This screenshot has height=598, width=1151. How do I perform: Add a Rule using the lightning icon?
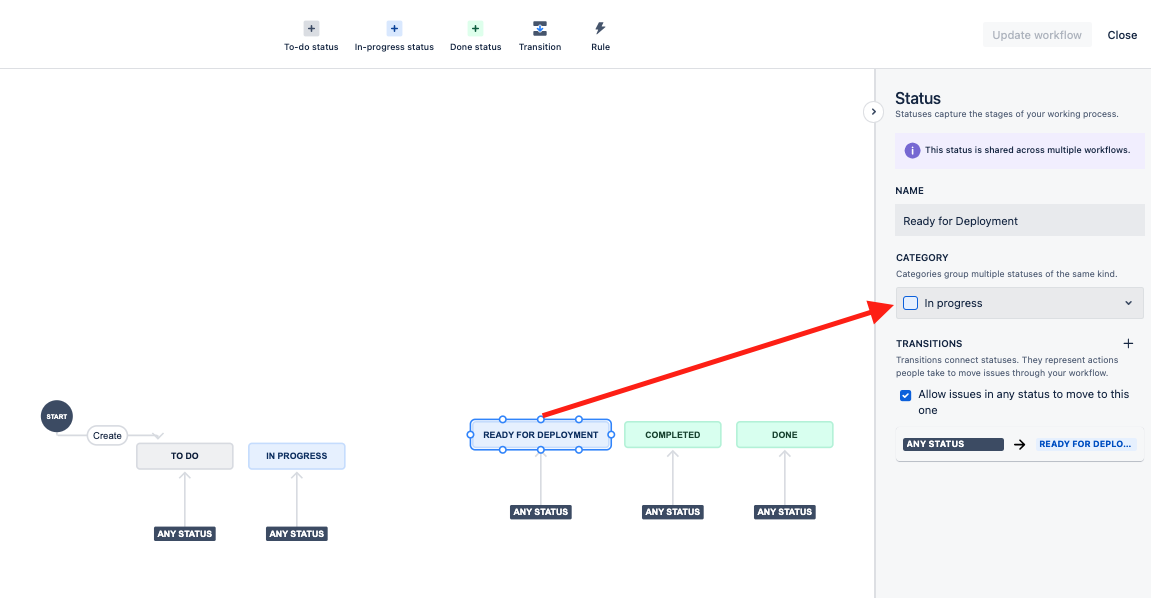[600, 29]
